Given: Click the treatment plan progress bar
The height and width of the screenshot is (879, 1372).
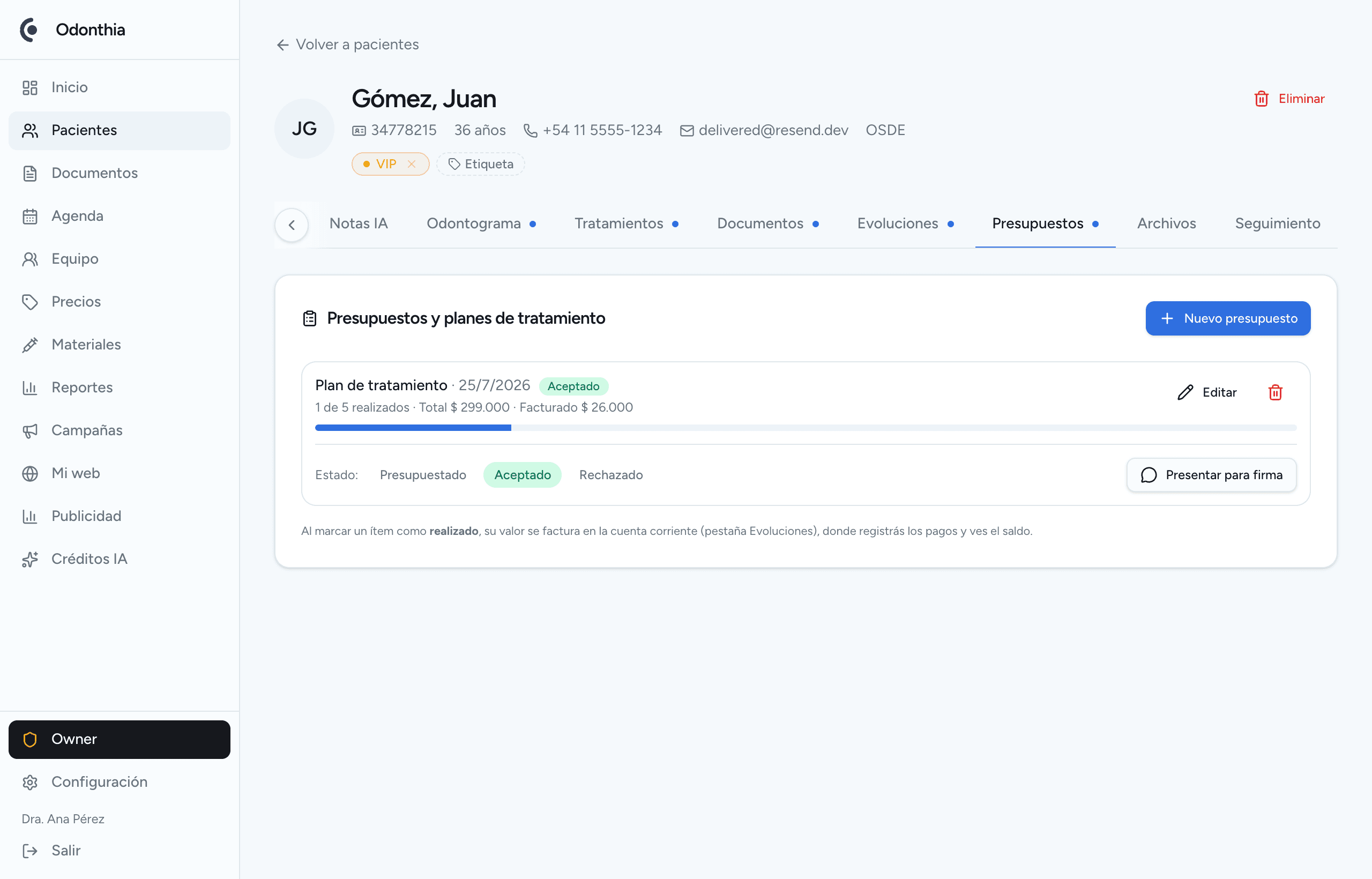Looking at the screenshot, I should (x=806, y=428).
